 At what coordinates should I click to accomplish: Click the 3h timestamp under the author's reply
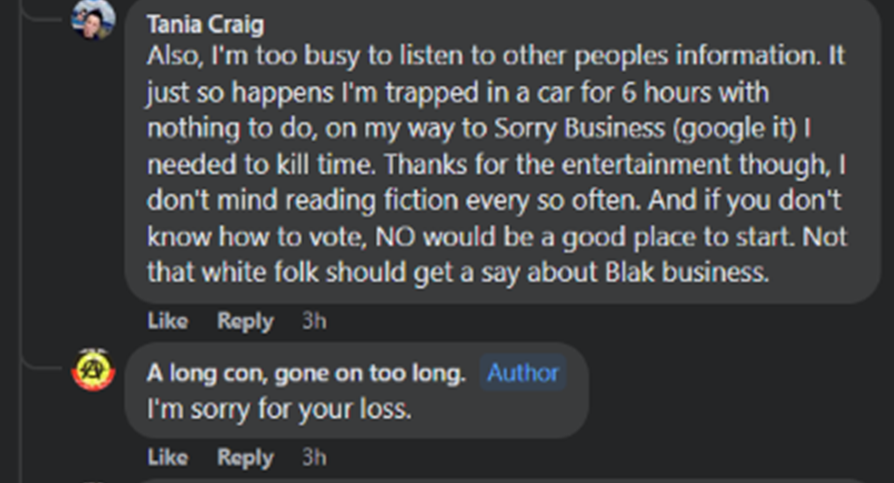tap(314, 457)
